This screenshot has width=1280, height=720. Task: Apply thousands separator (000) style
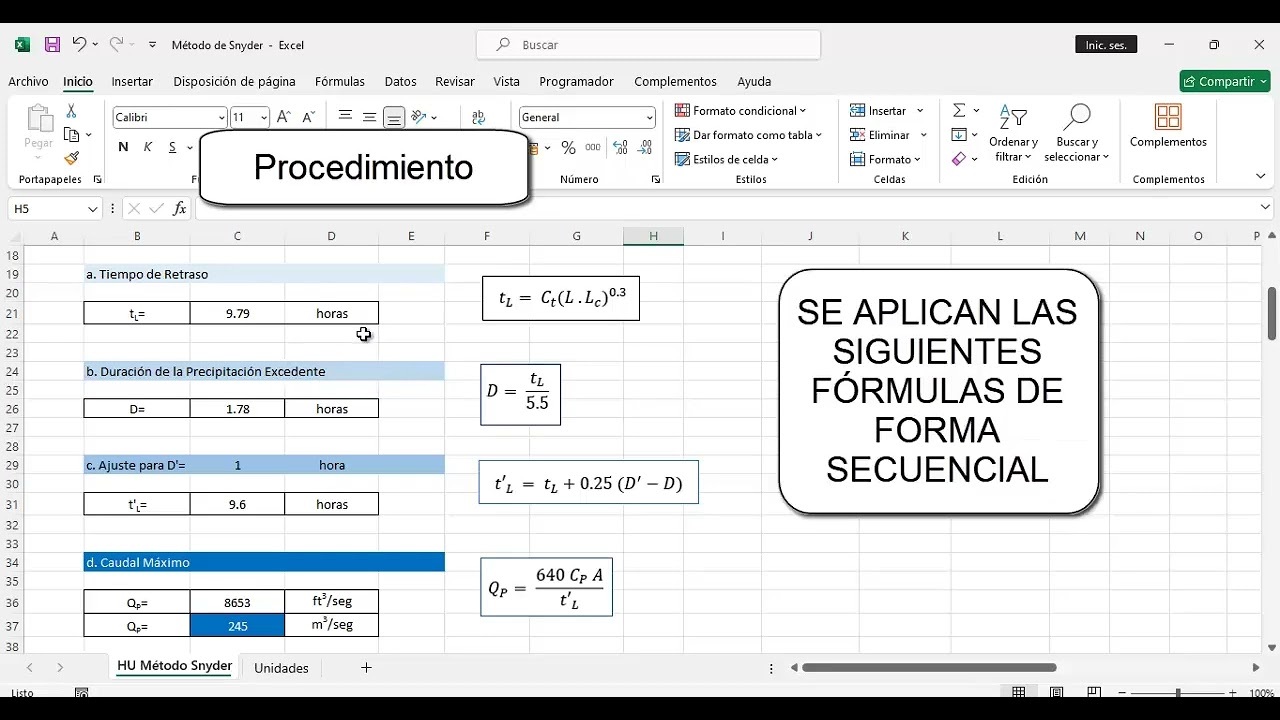[x=593, y=148]
